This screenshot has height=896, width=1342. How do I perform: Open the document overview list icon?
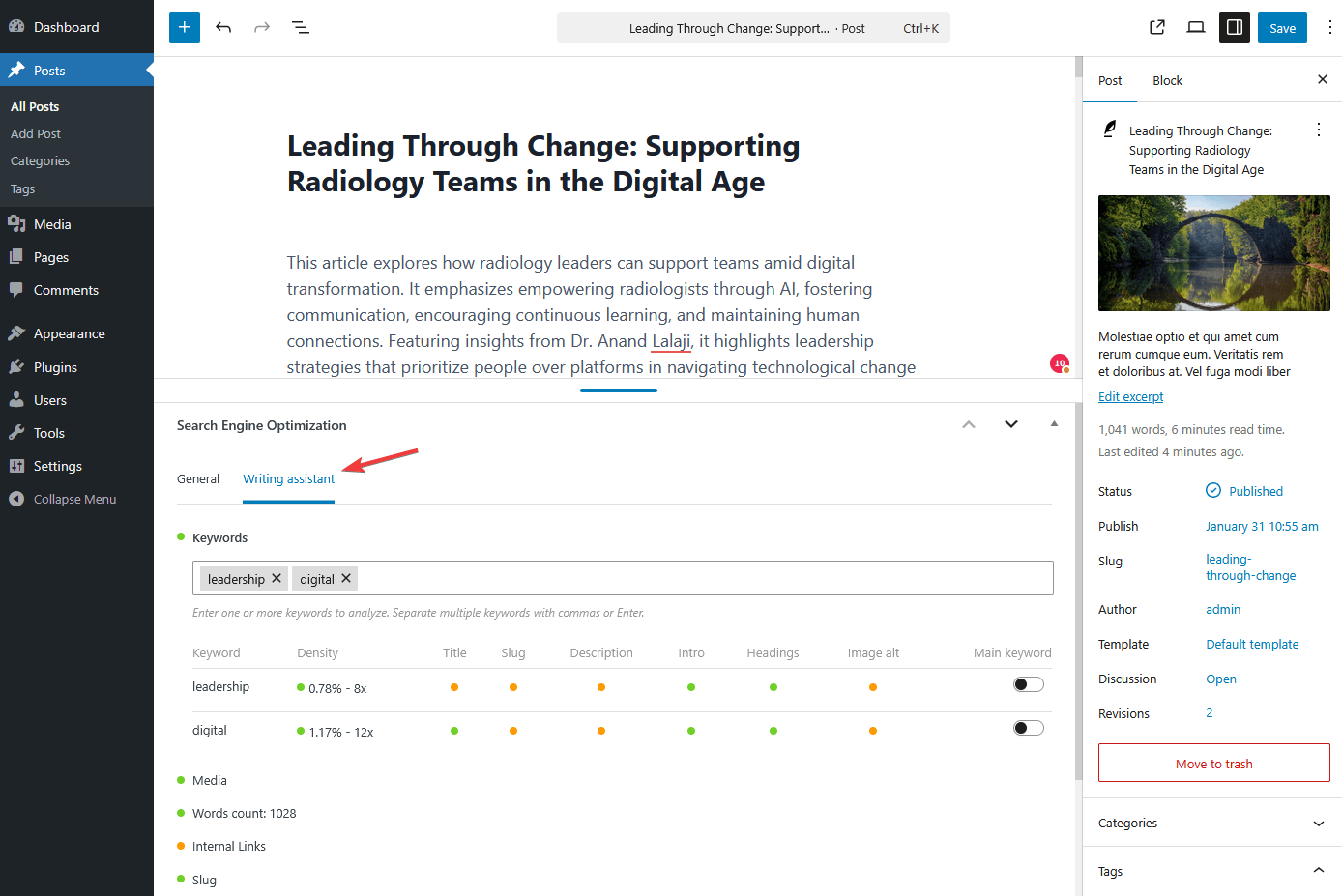301,27
